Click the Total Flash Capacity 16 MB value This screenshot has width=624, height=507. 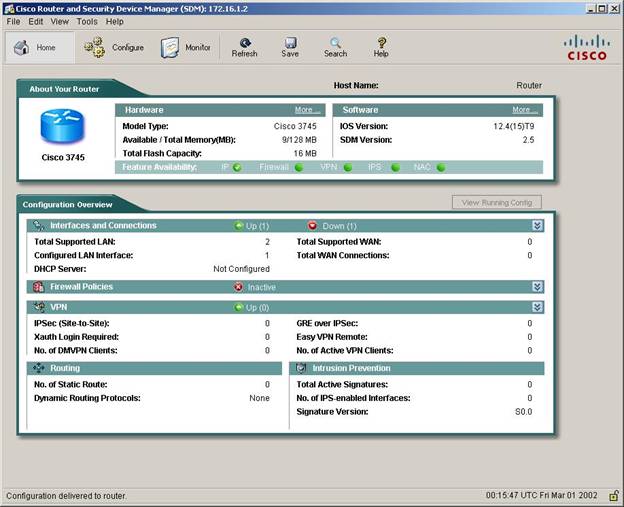pos(305,154)
